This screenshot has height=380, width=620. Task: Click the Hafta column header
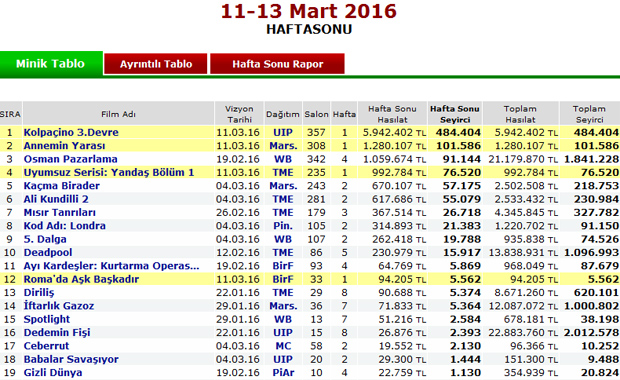(344, 114)
